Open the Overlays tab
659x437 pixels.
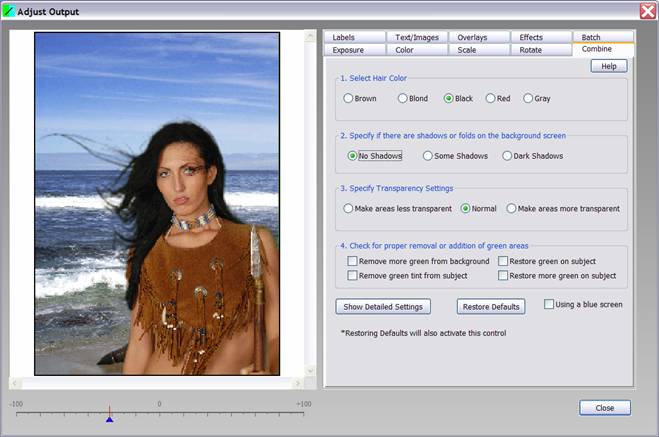click(x=479, y=37)
